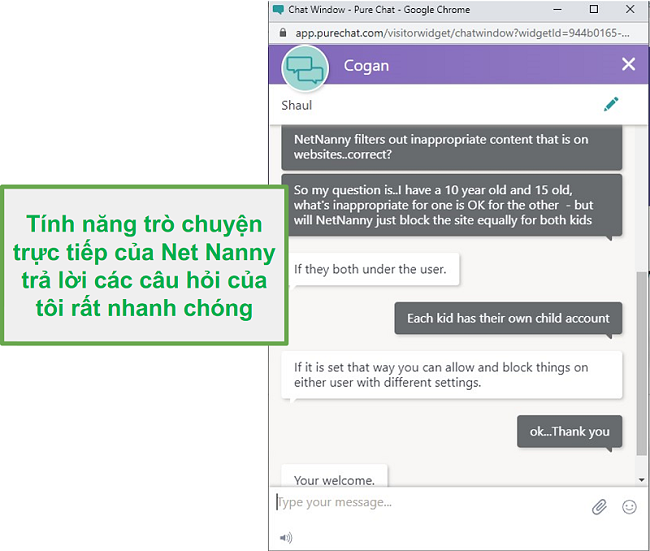Click message 'So my question is..I have a 10 year old'

tap(452, 205)
